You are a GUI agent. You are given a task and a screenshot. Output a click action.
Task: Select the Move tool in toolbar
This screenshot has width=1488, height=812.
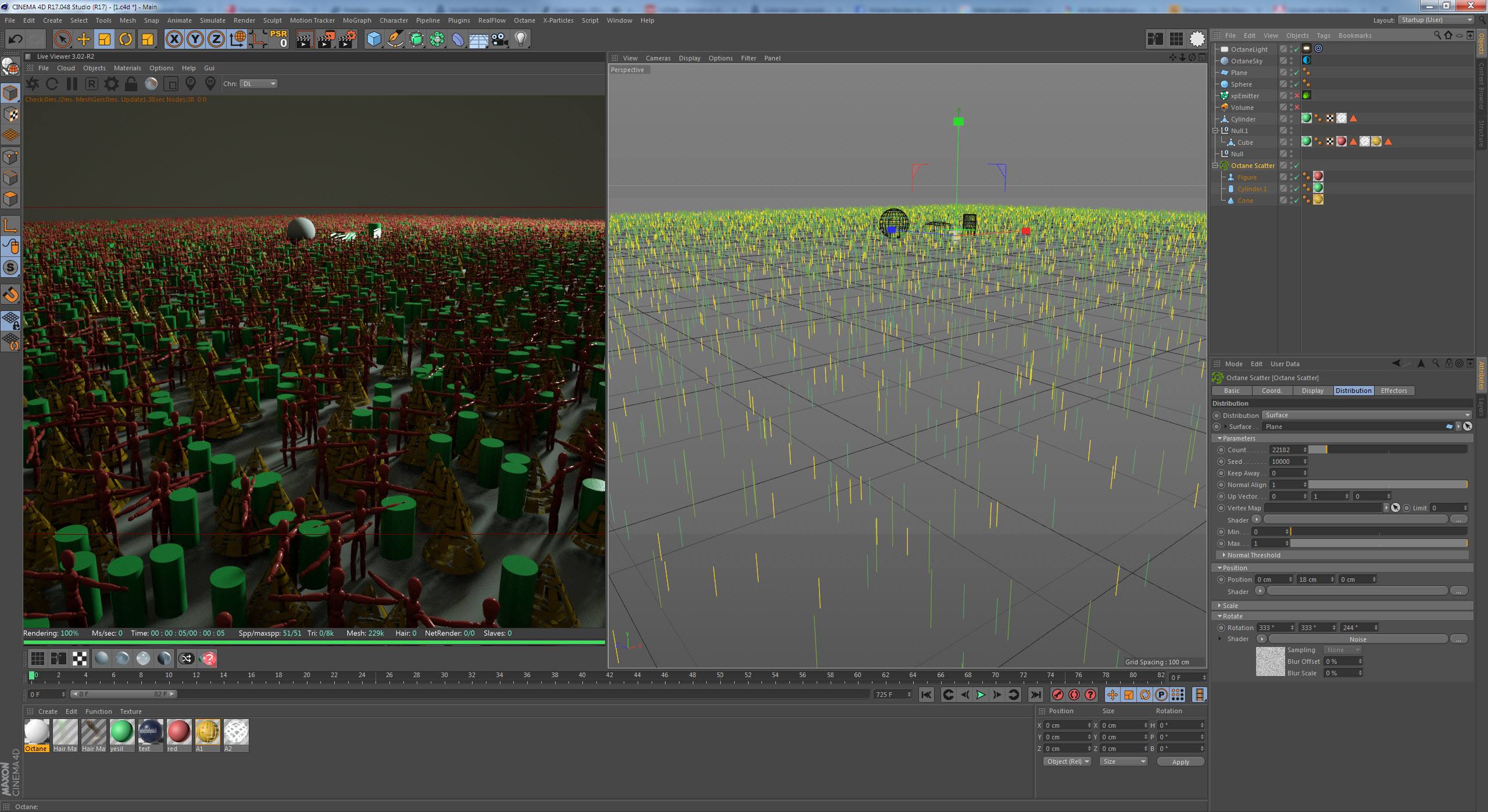click(x=84, y=39)
